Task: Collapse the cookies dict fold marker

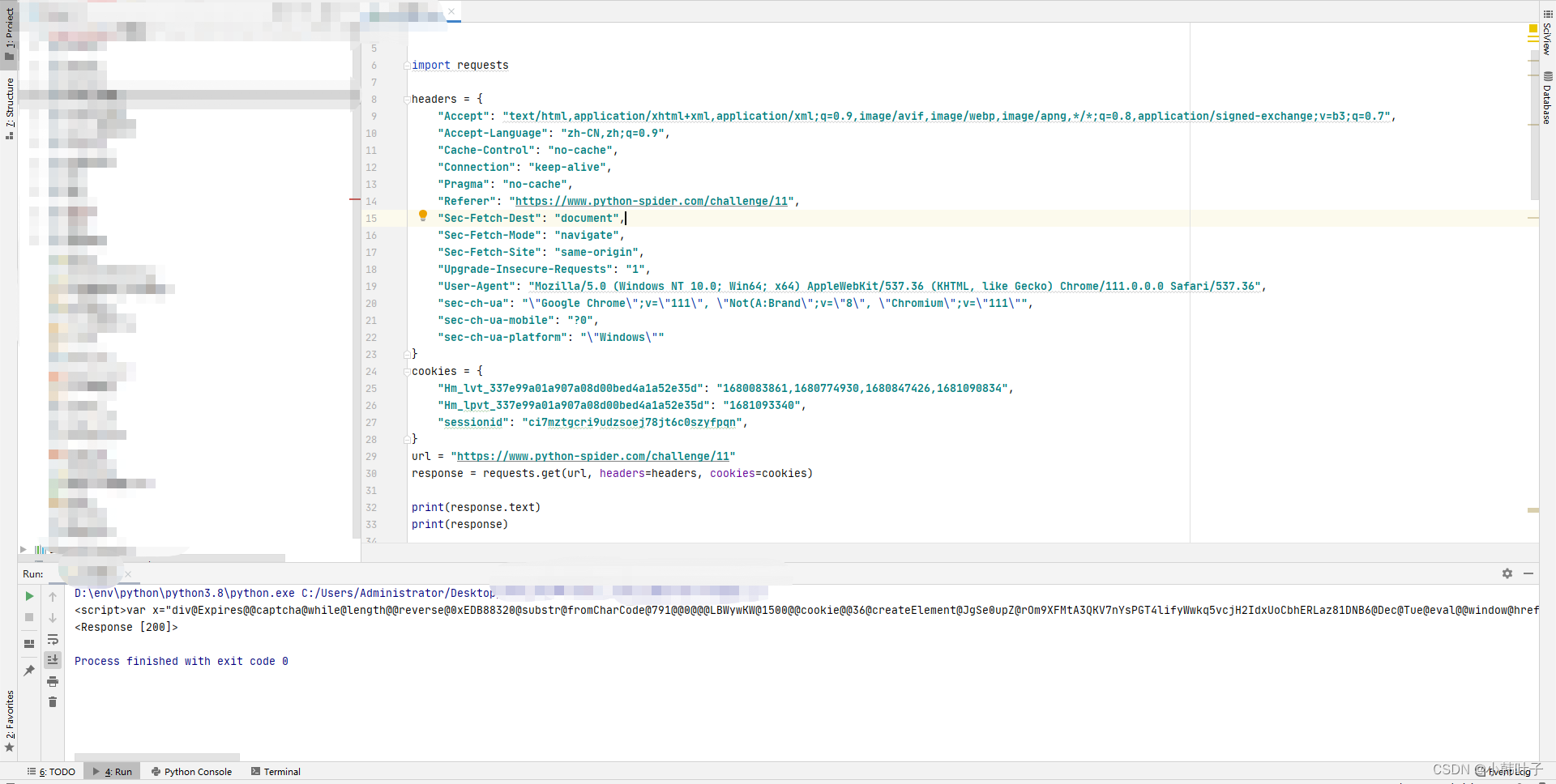Action: [407, 372]
